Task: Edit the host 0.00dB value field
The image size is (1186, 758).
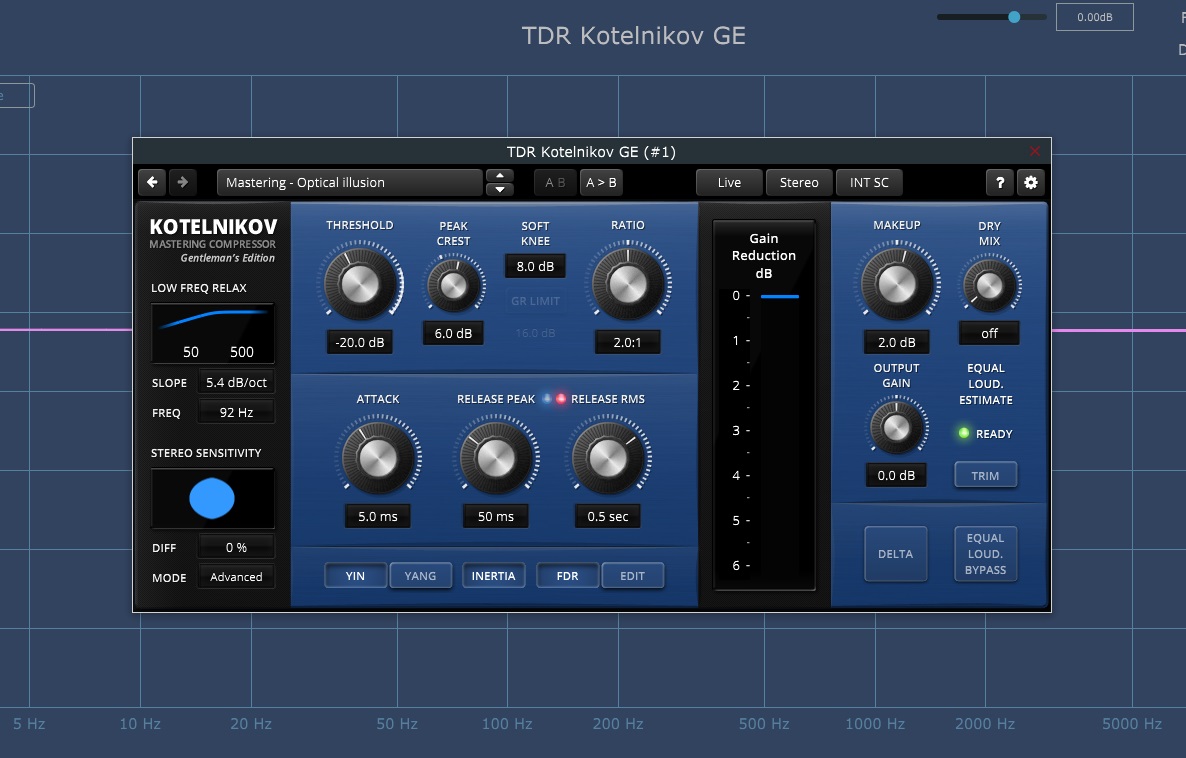Action: tap(1094, 17)
